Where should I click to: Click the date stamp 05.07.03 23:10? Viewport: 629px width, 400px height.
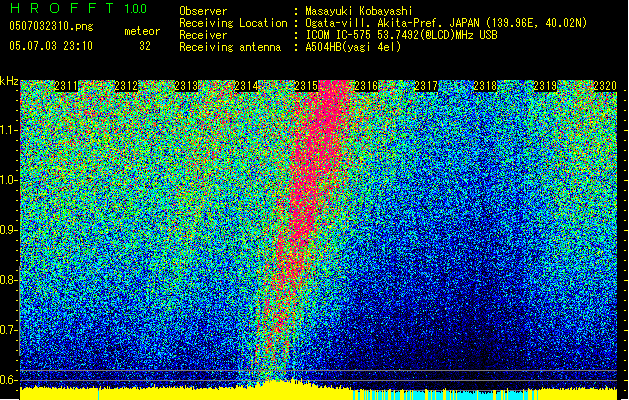(x=51, y=46)
